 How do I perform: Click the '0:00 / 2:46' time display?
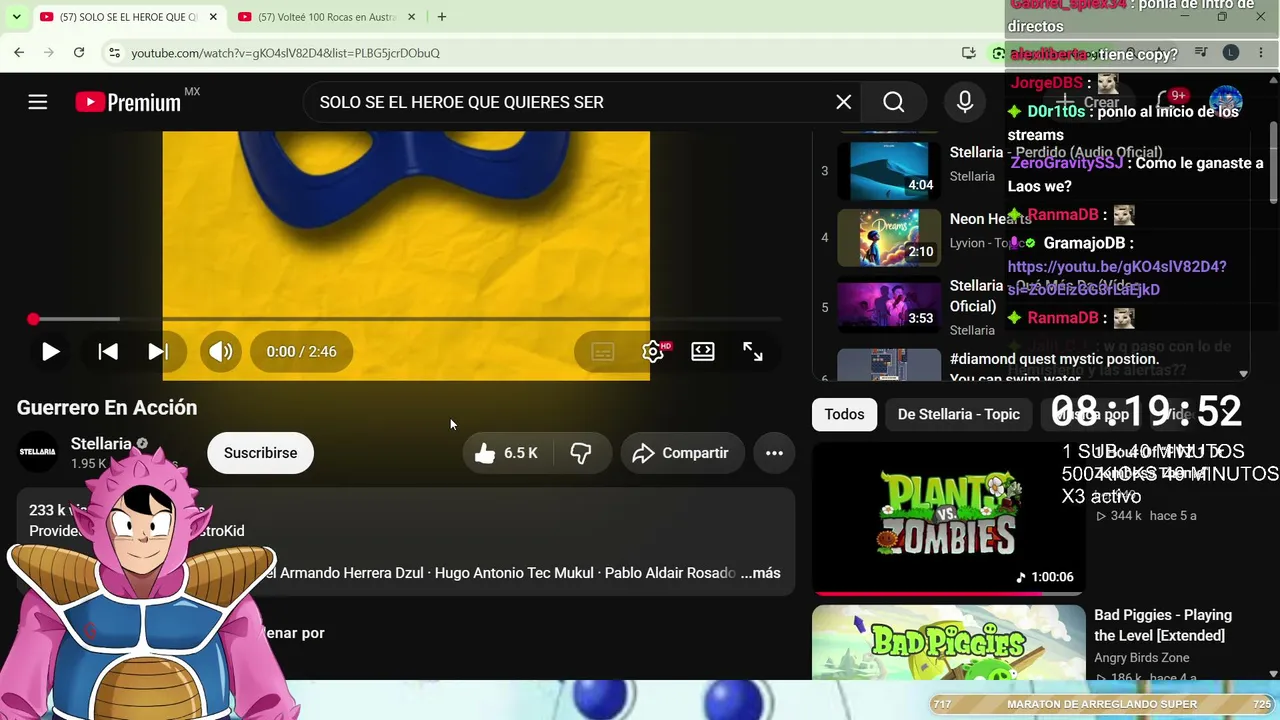point(301,351)
